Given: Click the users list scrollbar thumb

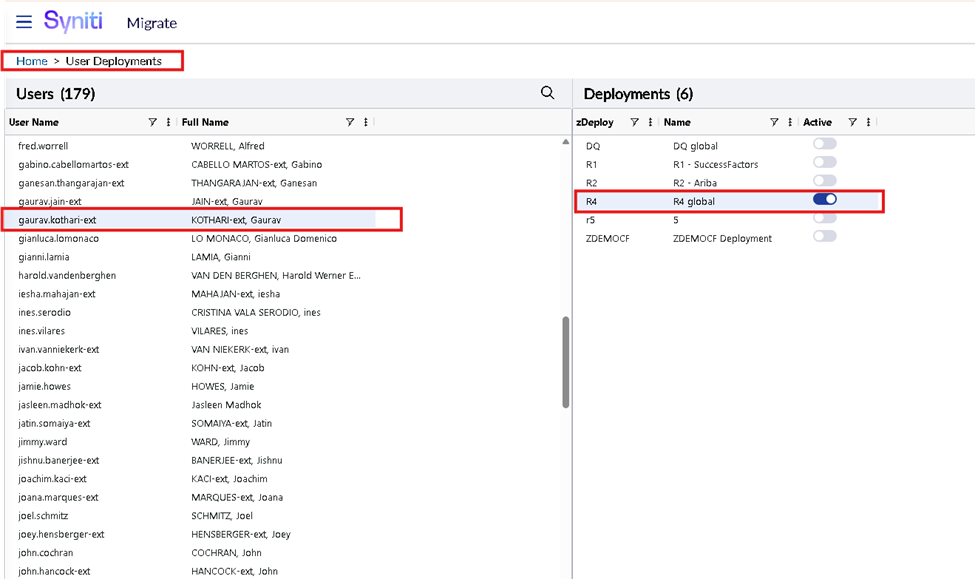Looking at the screenshot, I should click(x=566, y=361).
